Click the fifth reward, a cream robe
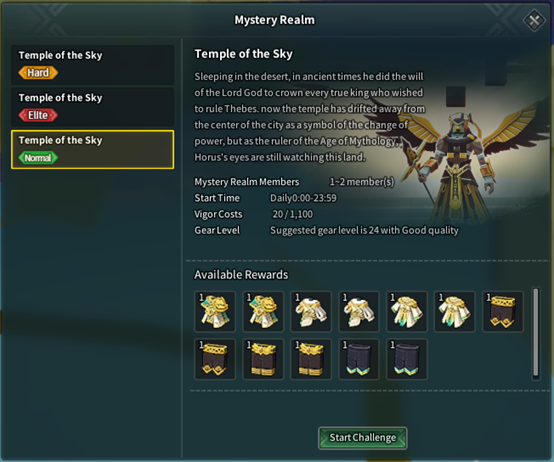Viewport: 554px width, 462px height. pyautogui.click(x=407, y=312)
